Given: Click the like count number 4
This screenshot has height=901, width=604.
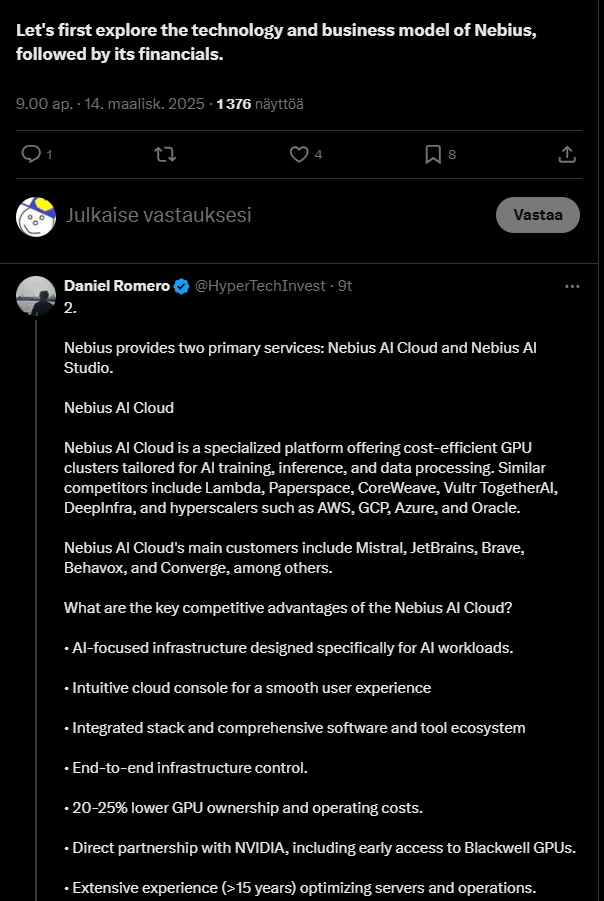Looking at the screenshot, I should point(318,155).
